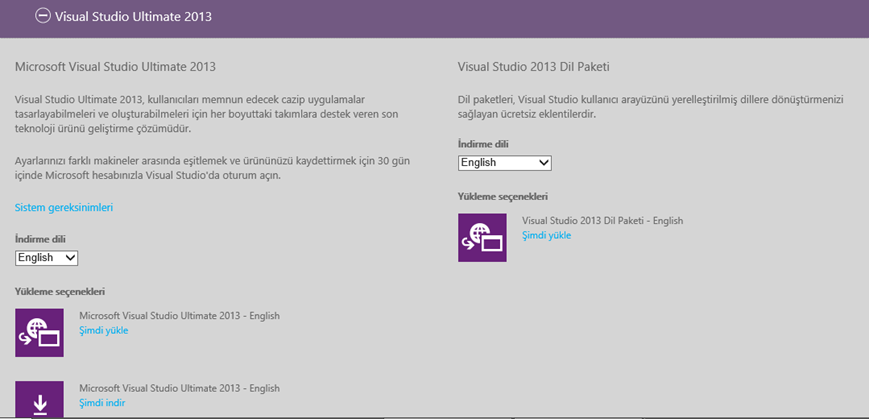The height and width of the screenshot is (419, 869).
Task: Click the Ultimate 2013 - English title above Şimdi indir
Action: point(180,388)
